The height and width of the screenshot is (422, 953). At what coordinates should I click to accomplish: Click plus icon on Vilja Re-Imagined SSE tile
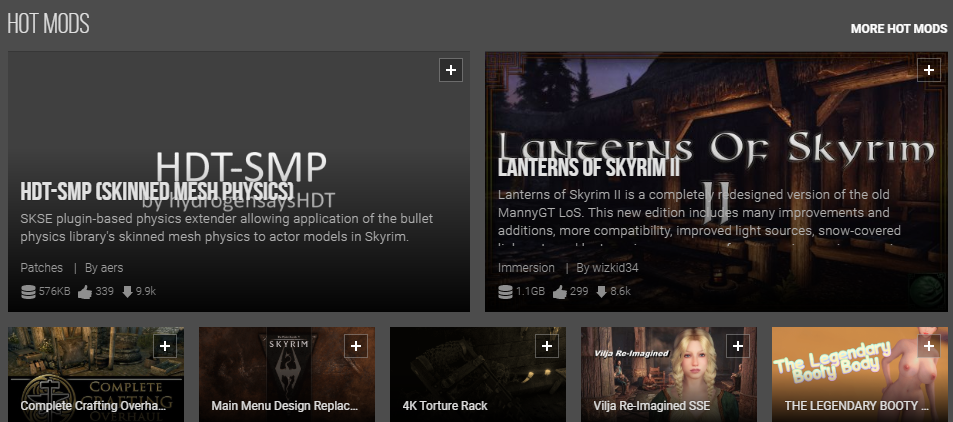(737, 346)
